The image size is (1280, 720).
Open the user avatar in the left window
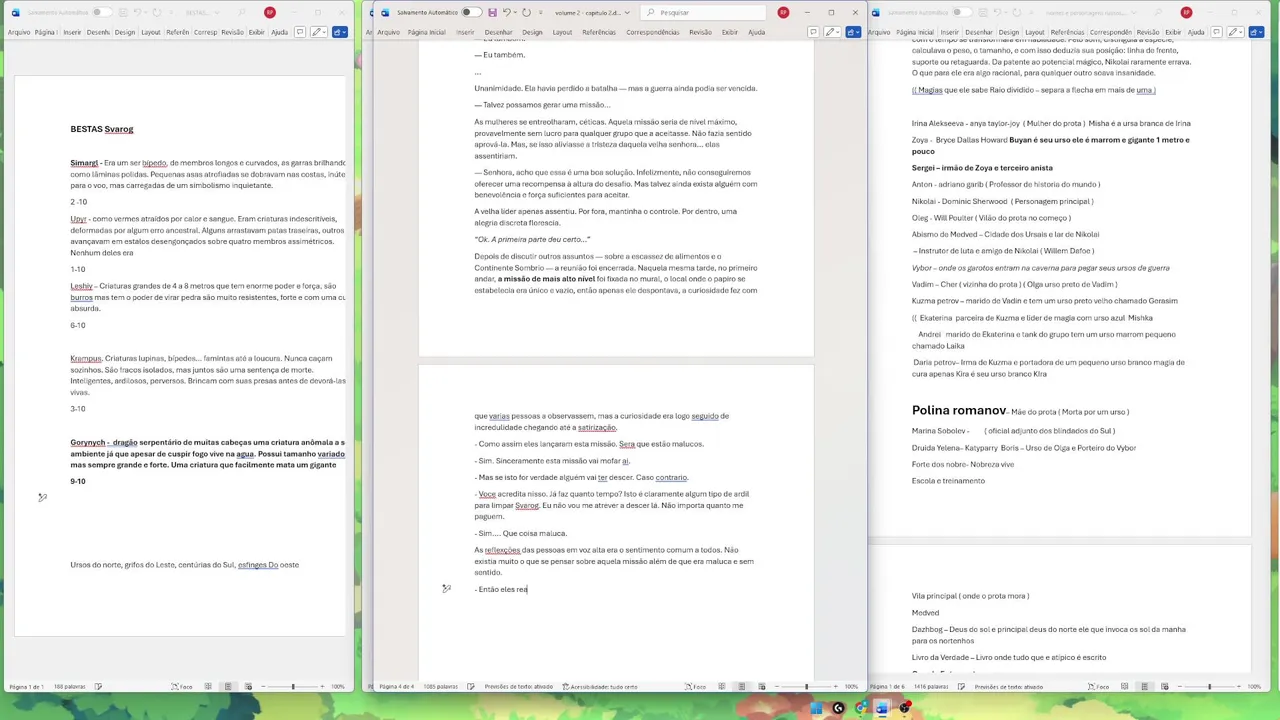coord(270,12)
